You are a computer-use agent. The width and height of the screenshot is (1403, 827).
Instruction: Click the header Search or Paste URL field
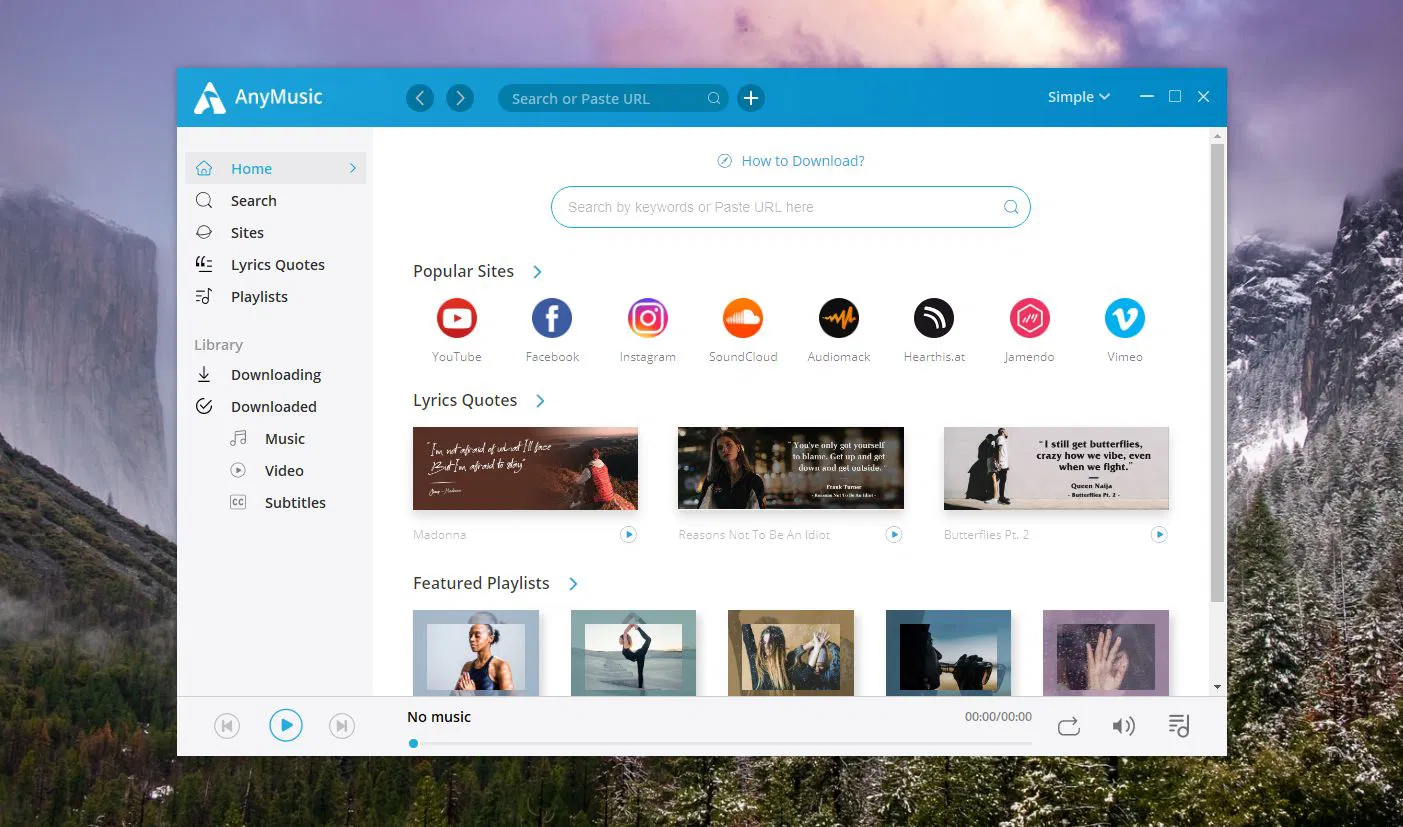tap(614, 98)
